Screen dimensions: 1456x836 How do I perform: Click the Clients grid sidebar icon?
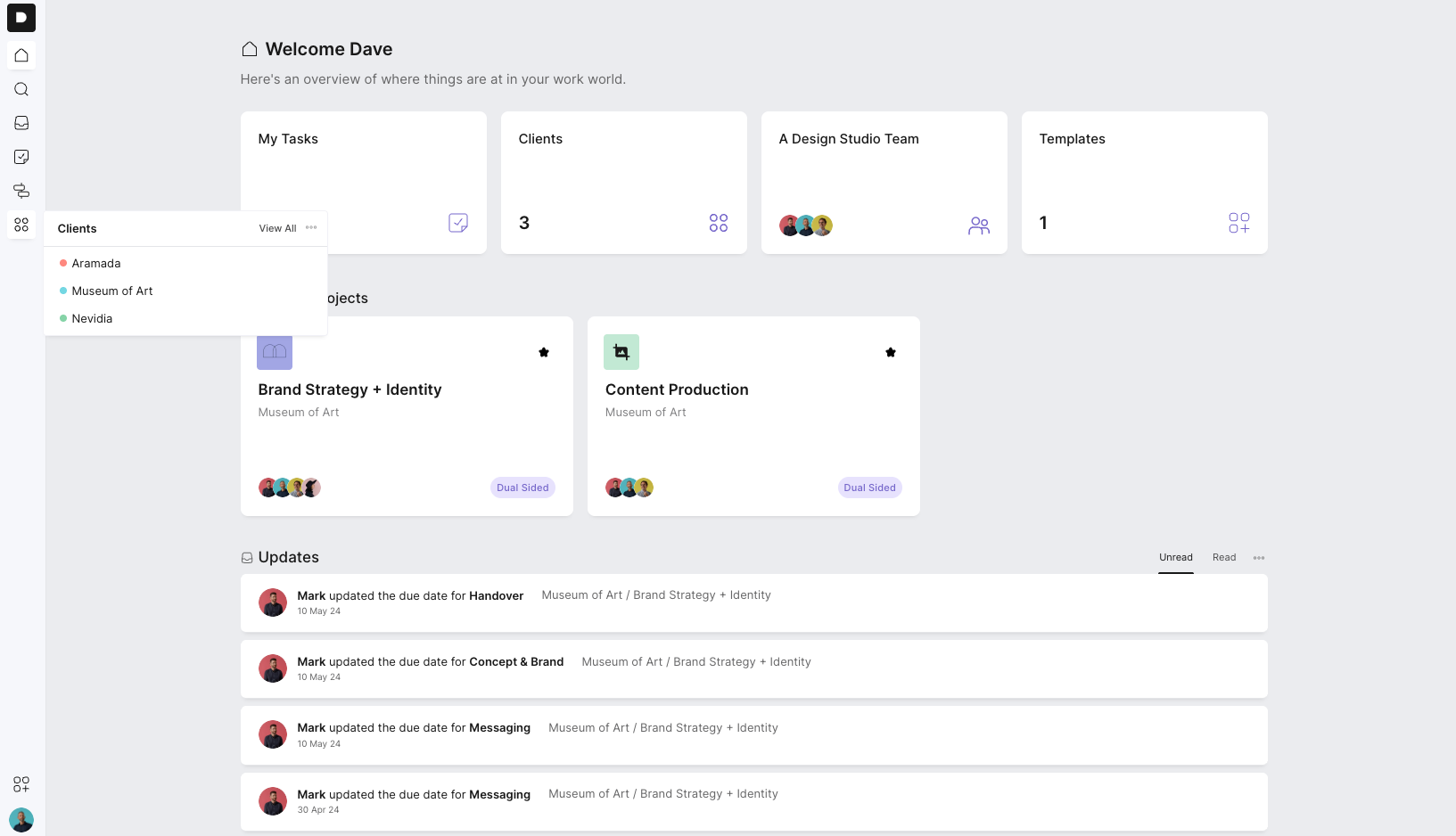[x=21, y=225]
